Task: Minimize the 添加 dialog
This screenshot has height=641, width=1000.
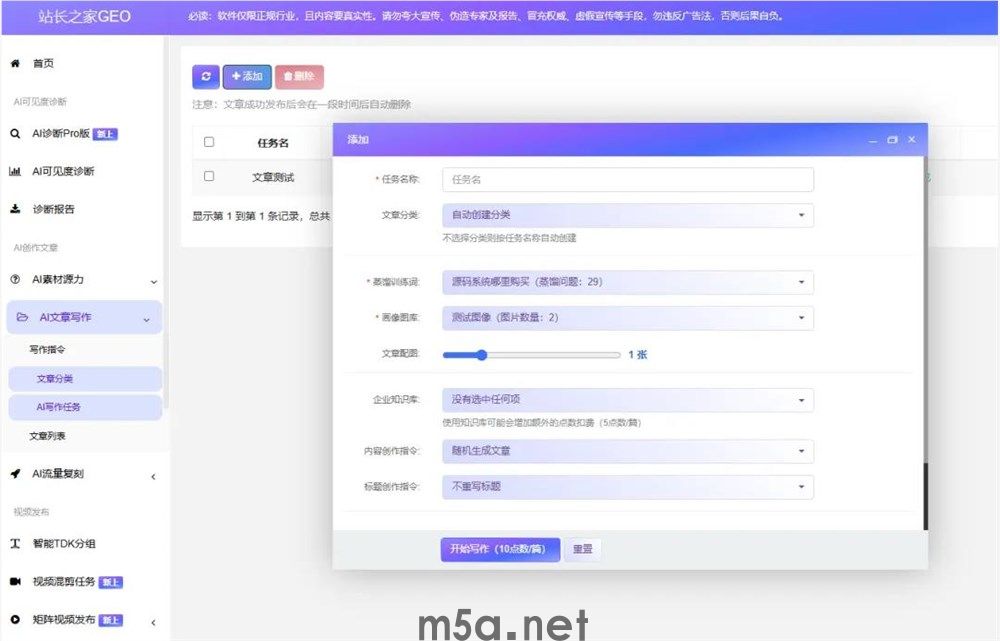Action: [x=872, y=140]
